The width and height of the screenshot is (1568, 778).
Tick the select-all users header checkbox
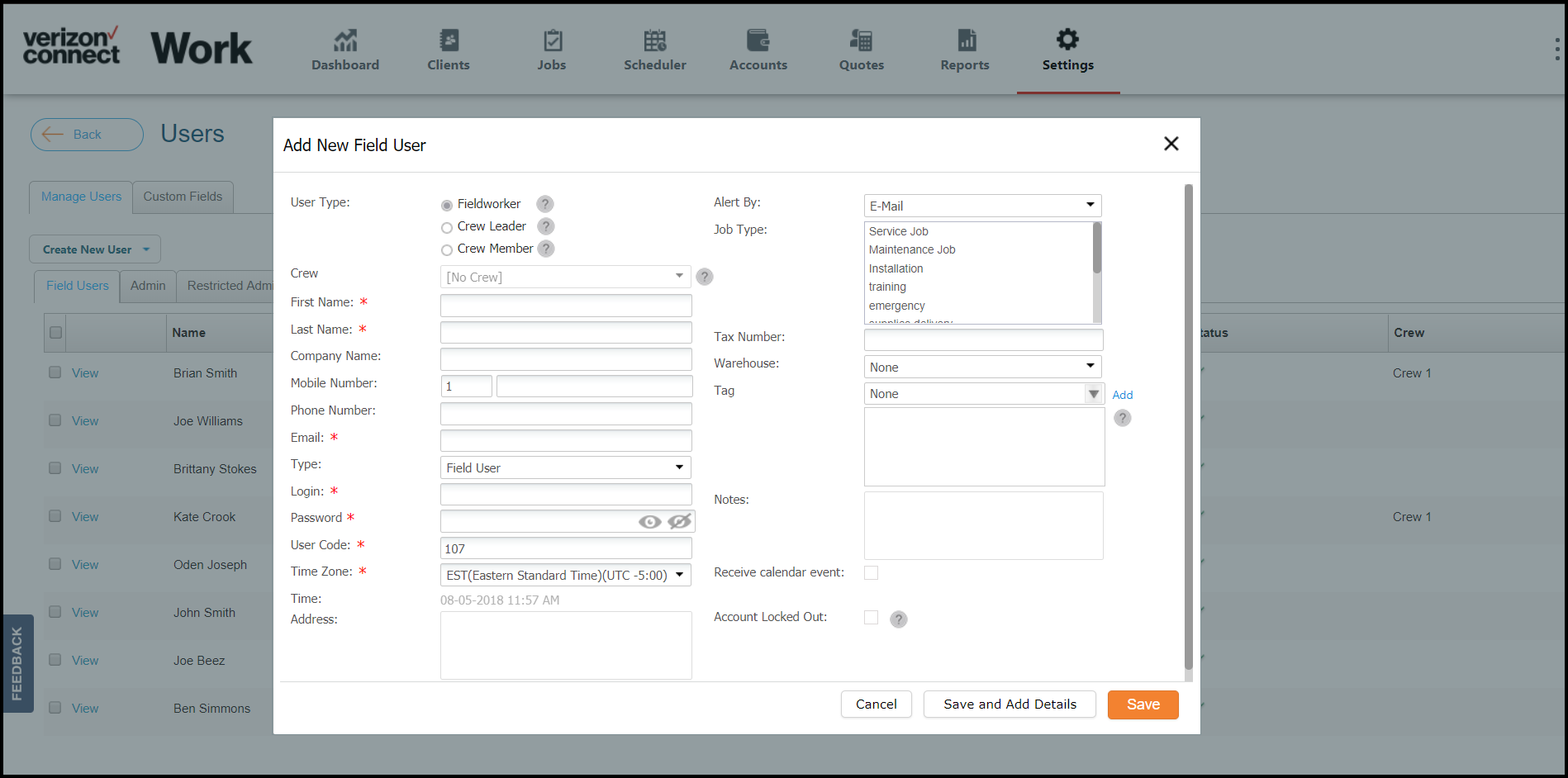55,333
